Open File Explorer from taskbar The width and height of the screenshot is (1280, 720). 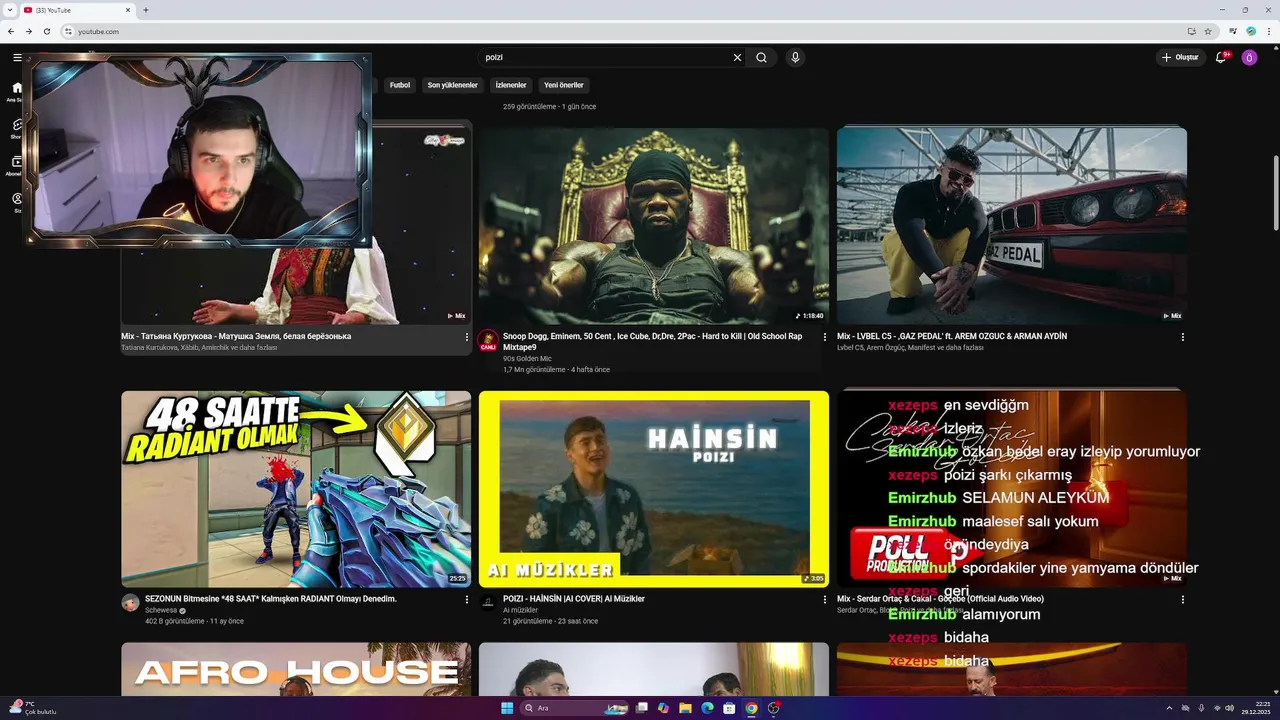coord(685,708)
